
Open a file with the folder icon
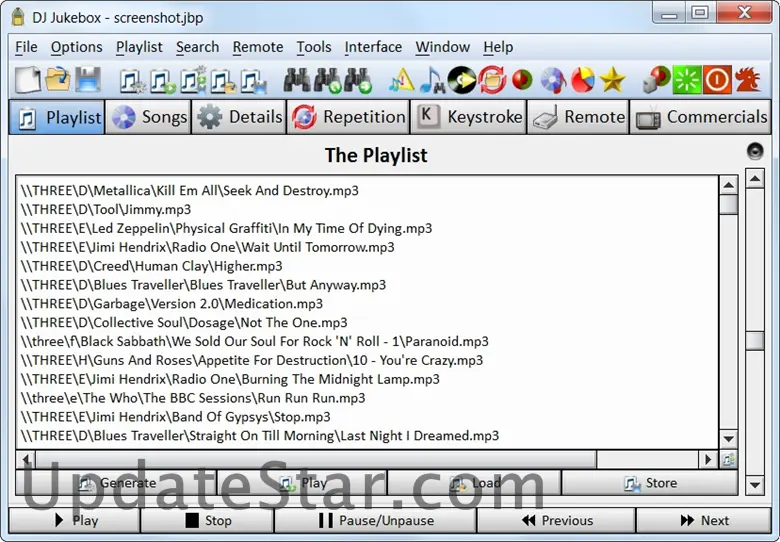[x=58, y=80]
